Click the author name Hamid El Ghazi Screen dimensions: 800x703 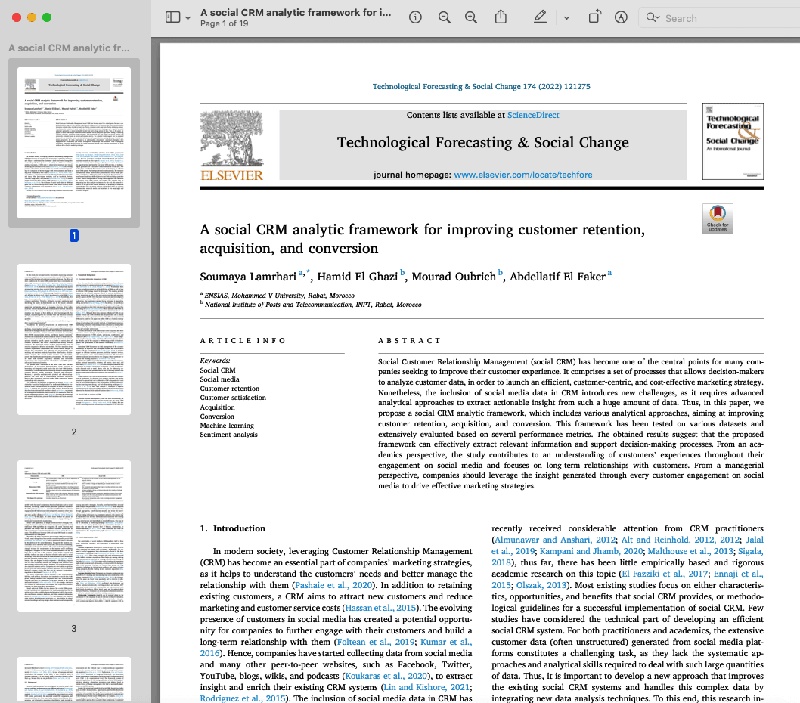tap(357, 276)
